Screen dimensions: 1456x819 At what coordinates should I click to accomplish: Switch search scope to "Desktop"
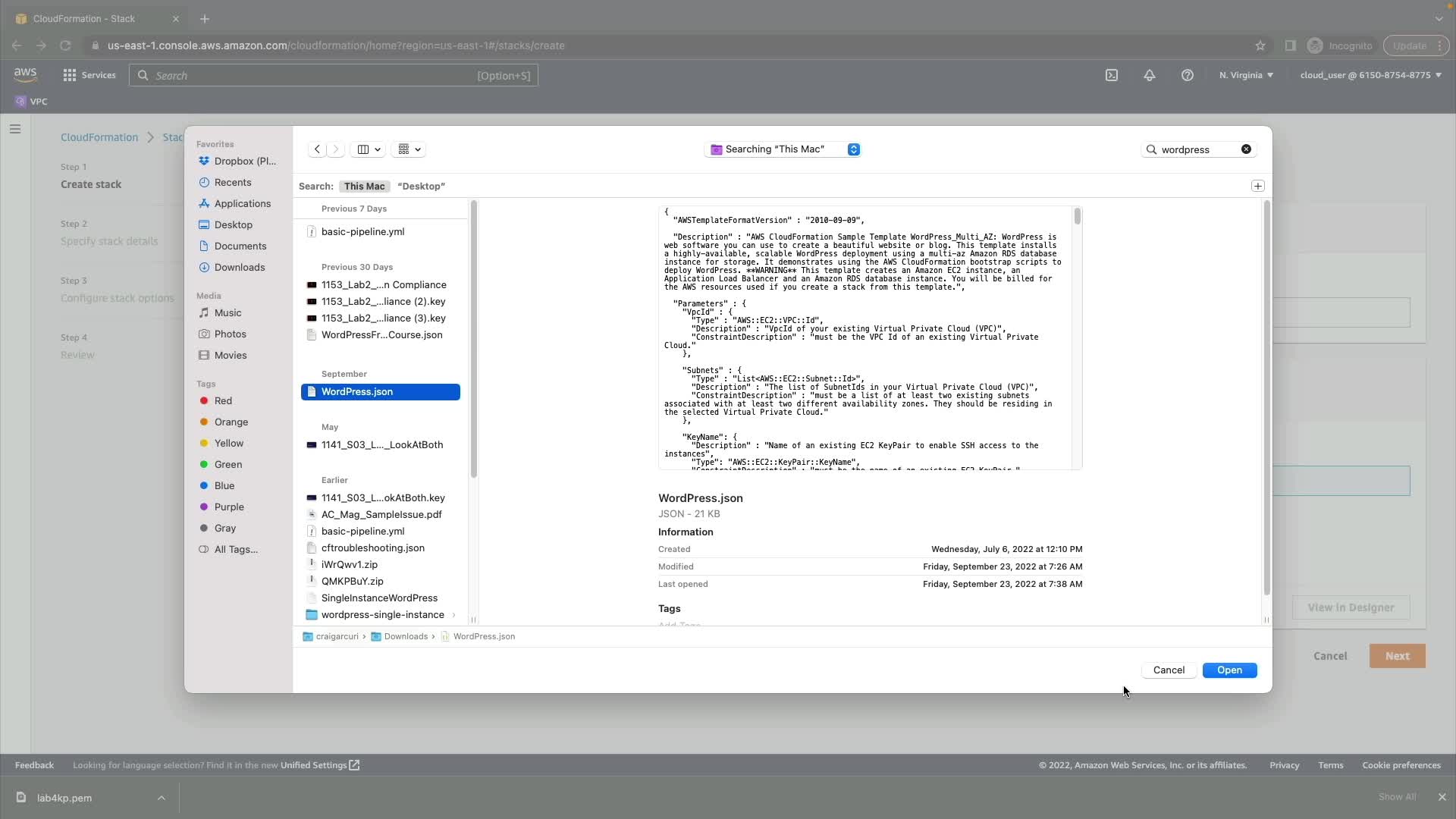point(421,187)
